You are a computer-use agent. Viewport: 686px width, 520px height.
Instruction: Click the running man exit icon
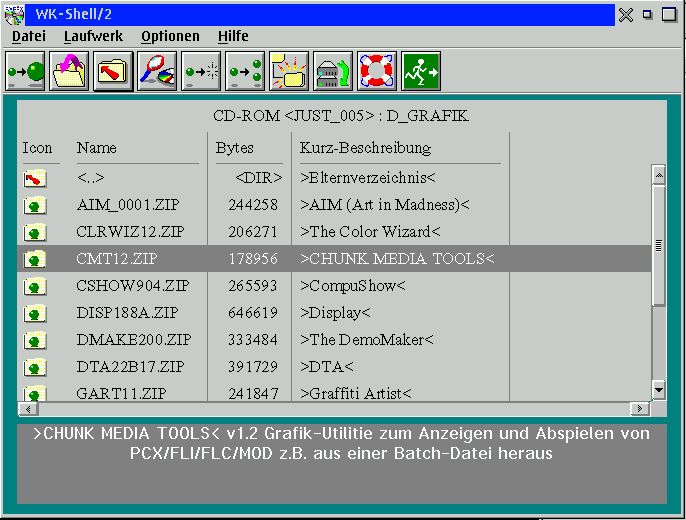click(x=421, y=71)
